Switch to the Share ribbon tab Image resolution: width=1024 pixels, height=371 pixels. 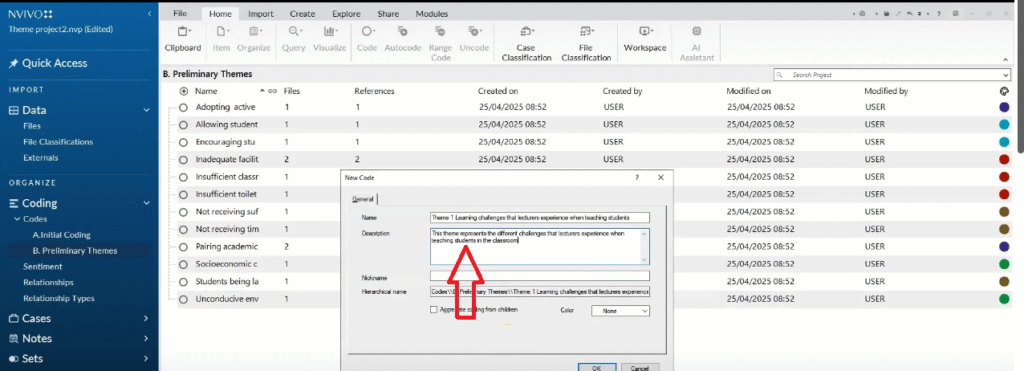[388, 14]
